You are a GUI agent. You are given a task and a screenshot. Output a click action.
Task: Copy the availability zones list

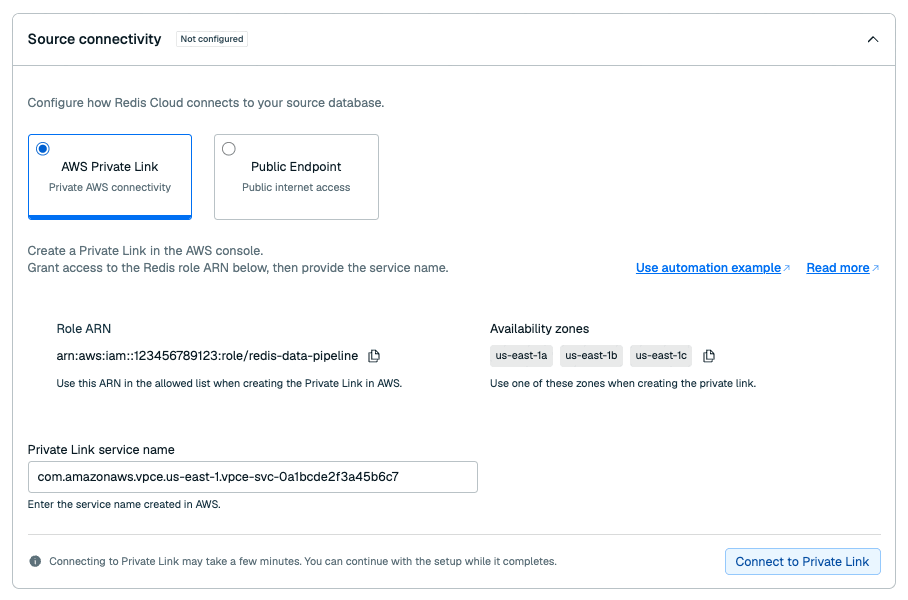tap(709, 356)
